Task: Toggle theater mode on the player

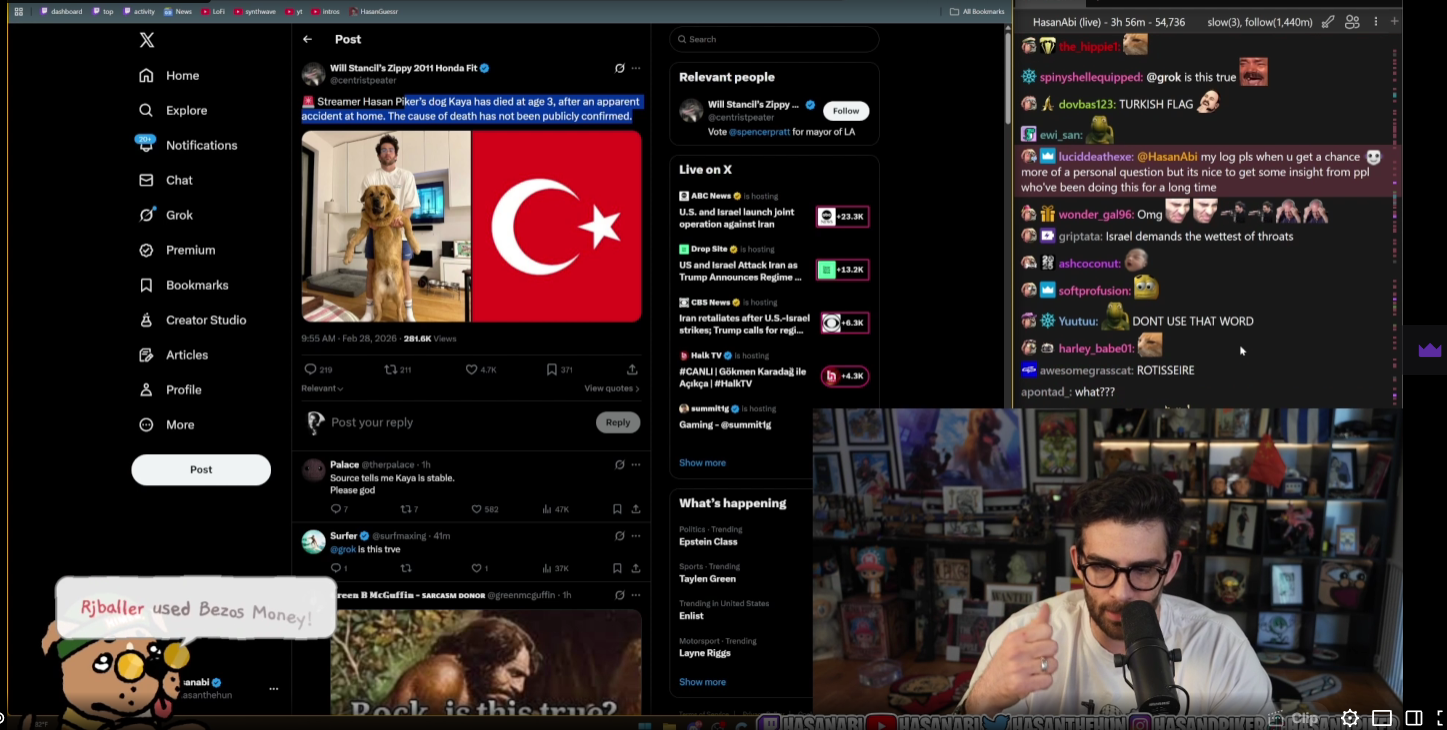Action: [1382, 718]
